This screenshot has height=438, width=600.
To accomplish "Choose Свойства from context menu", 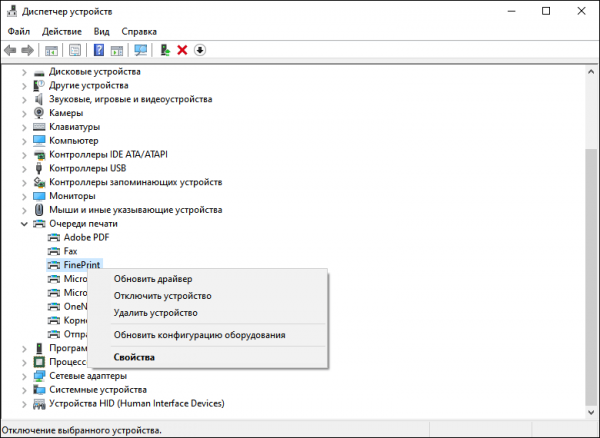I will pos(208,357).
